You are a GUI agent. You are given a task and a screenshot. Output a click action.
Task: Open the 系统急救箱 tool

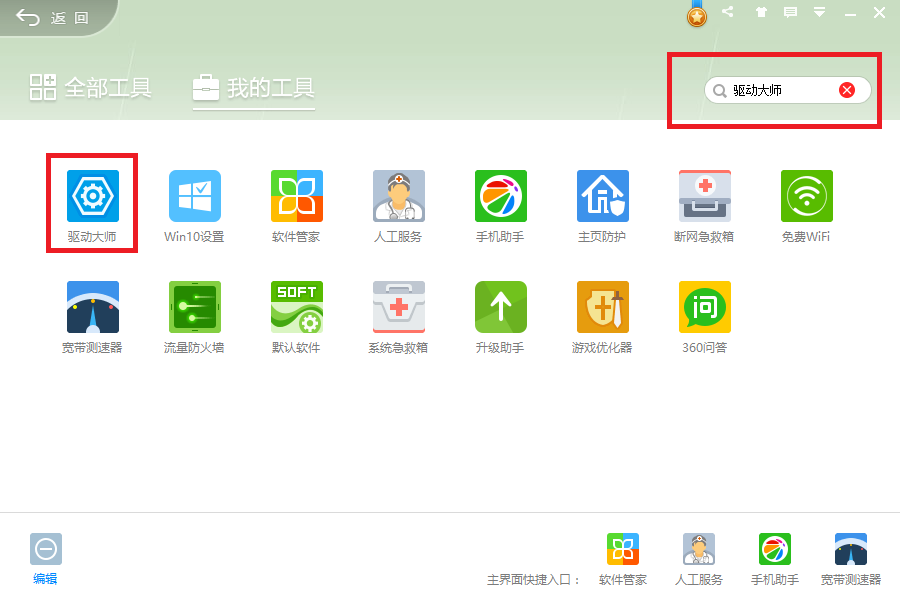399,307
